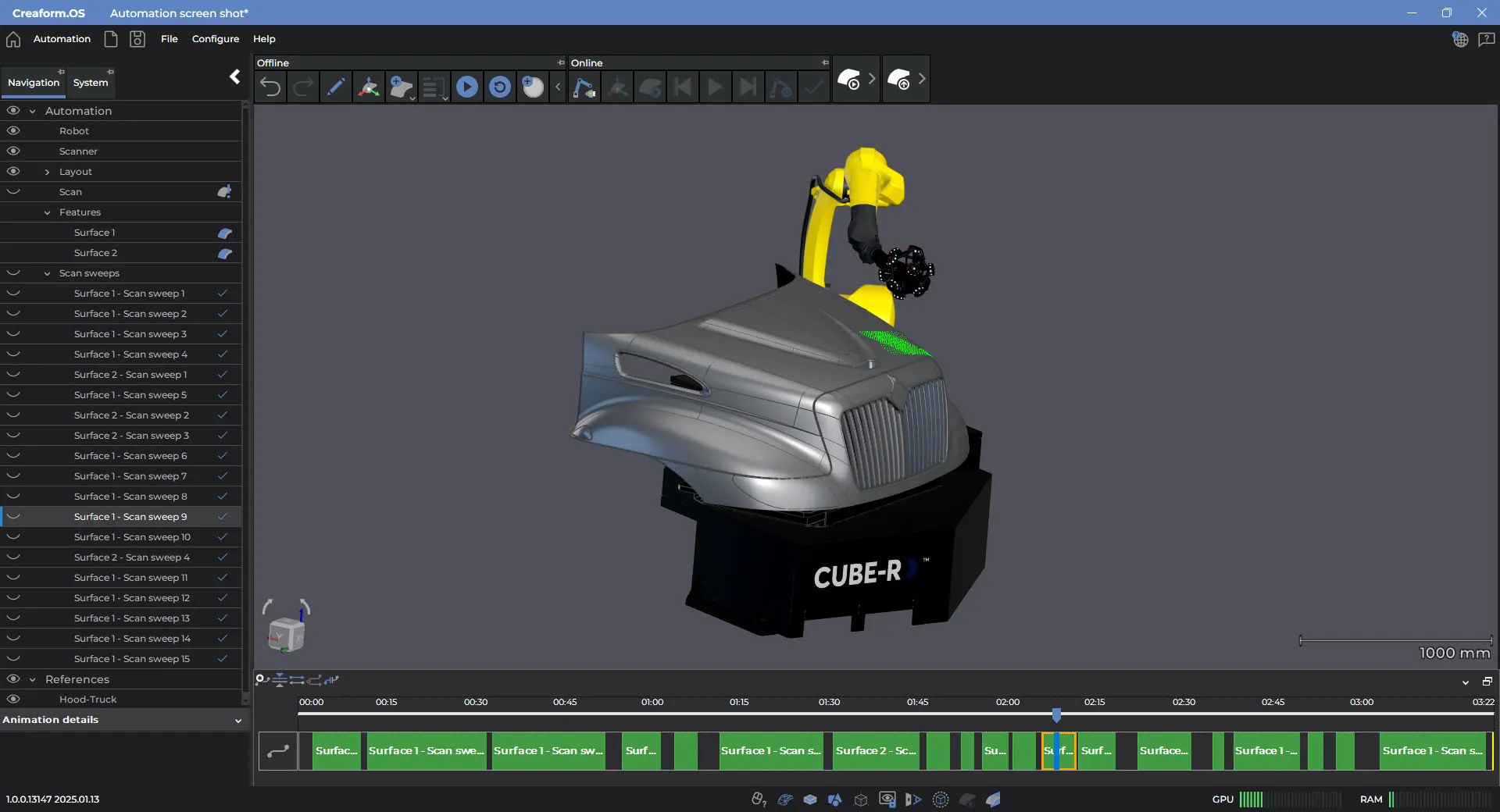Toggle visibility of Surface 1 - Scan sweep 3
Screen dimensions: 1500x812
click(13, 334)
